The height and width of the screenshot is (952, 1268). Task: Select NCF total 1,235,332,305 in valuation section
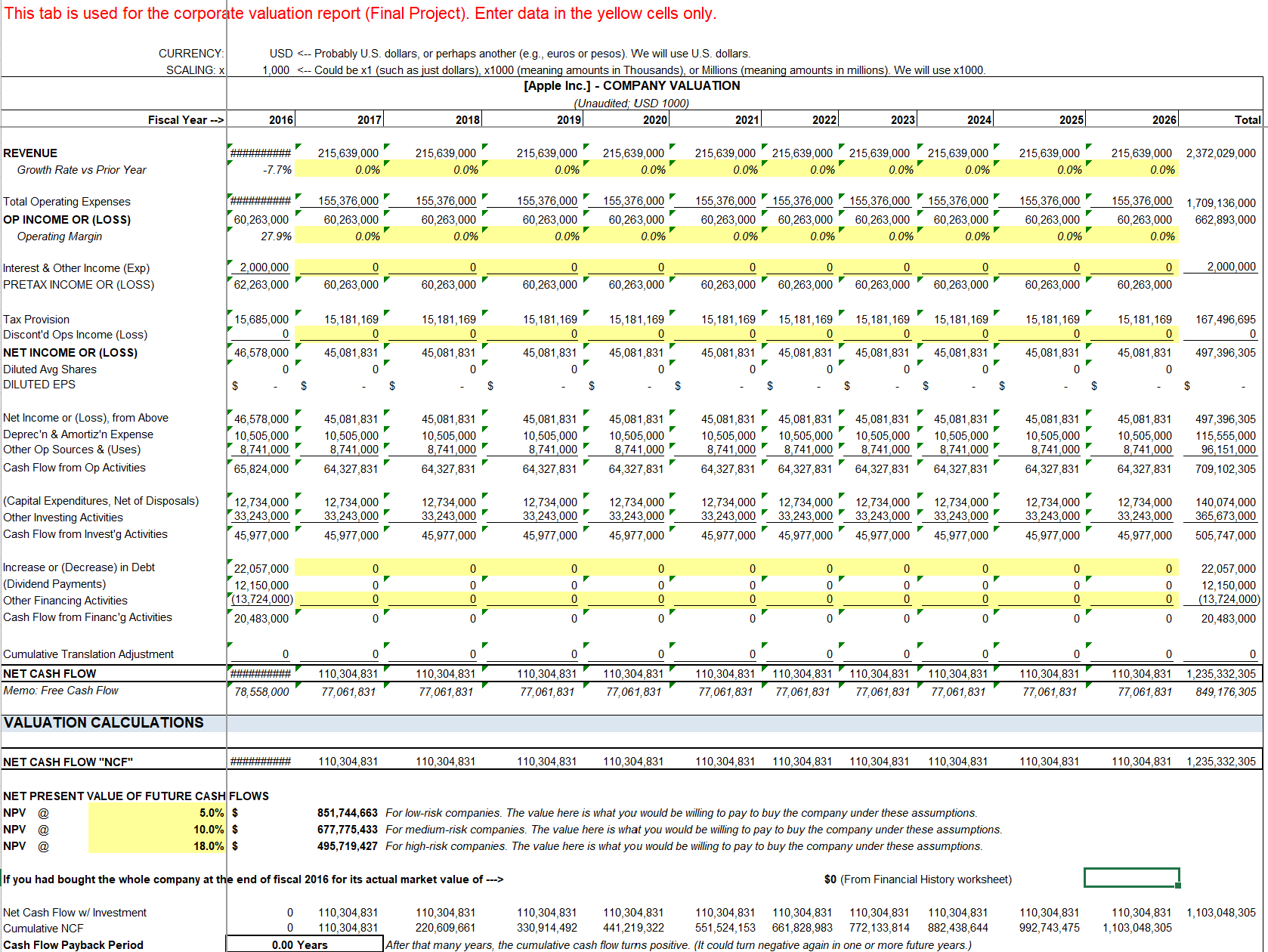tap(1220, 762)
